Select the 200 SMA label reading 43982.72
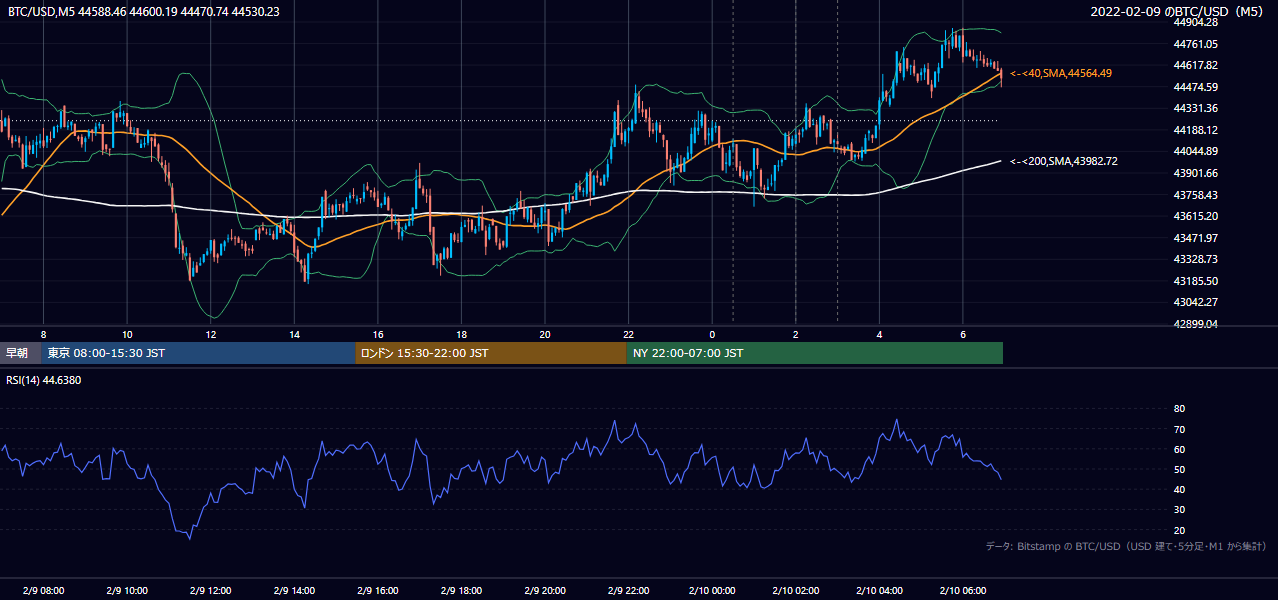Viewport: 1278px width, 600px height. coord(1064,161)
